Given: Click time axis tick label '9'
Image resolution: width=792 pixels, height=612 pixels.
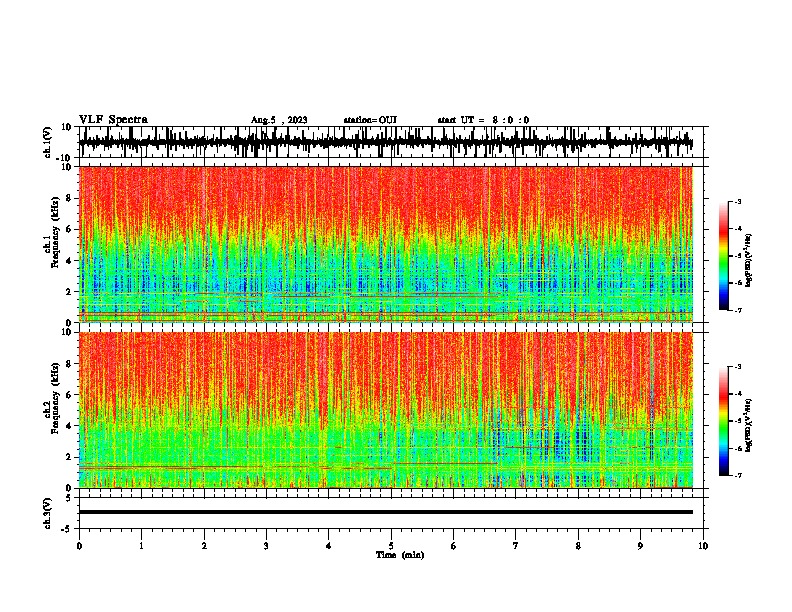Looking at the screenshot, I should point(640,546).
